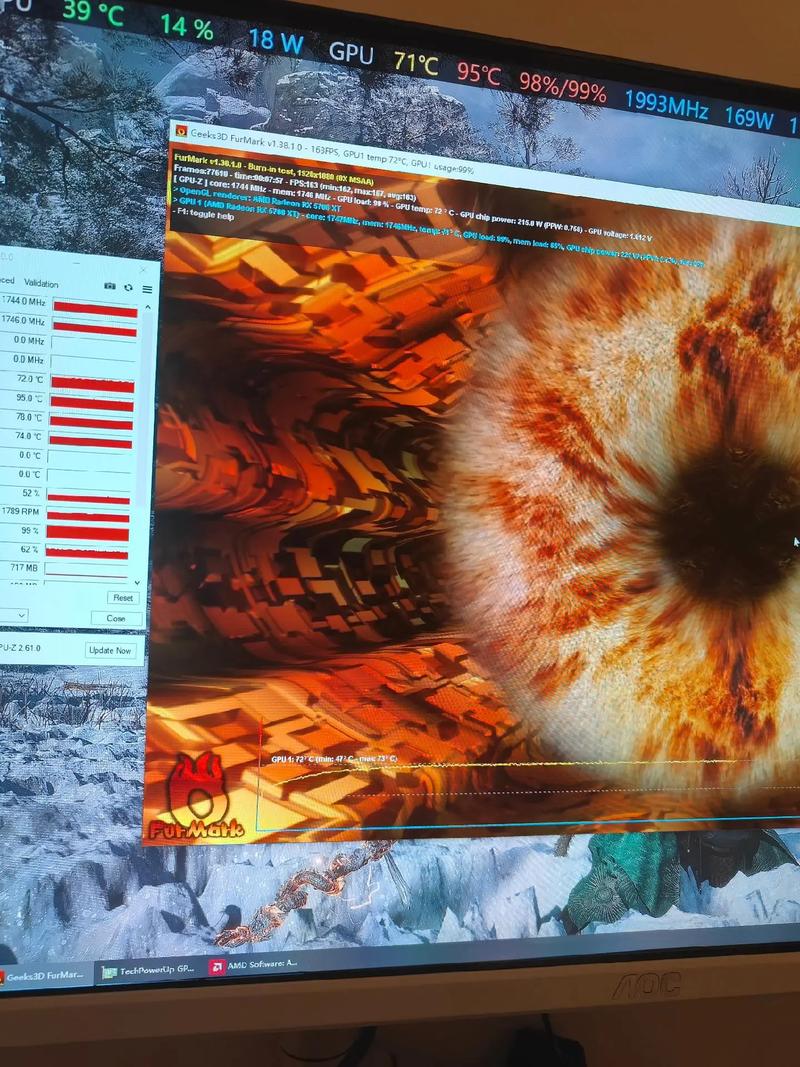Click the 99 % GPU load graph

pyautogui.click(x=88, y=533)
